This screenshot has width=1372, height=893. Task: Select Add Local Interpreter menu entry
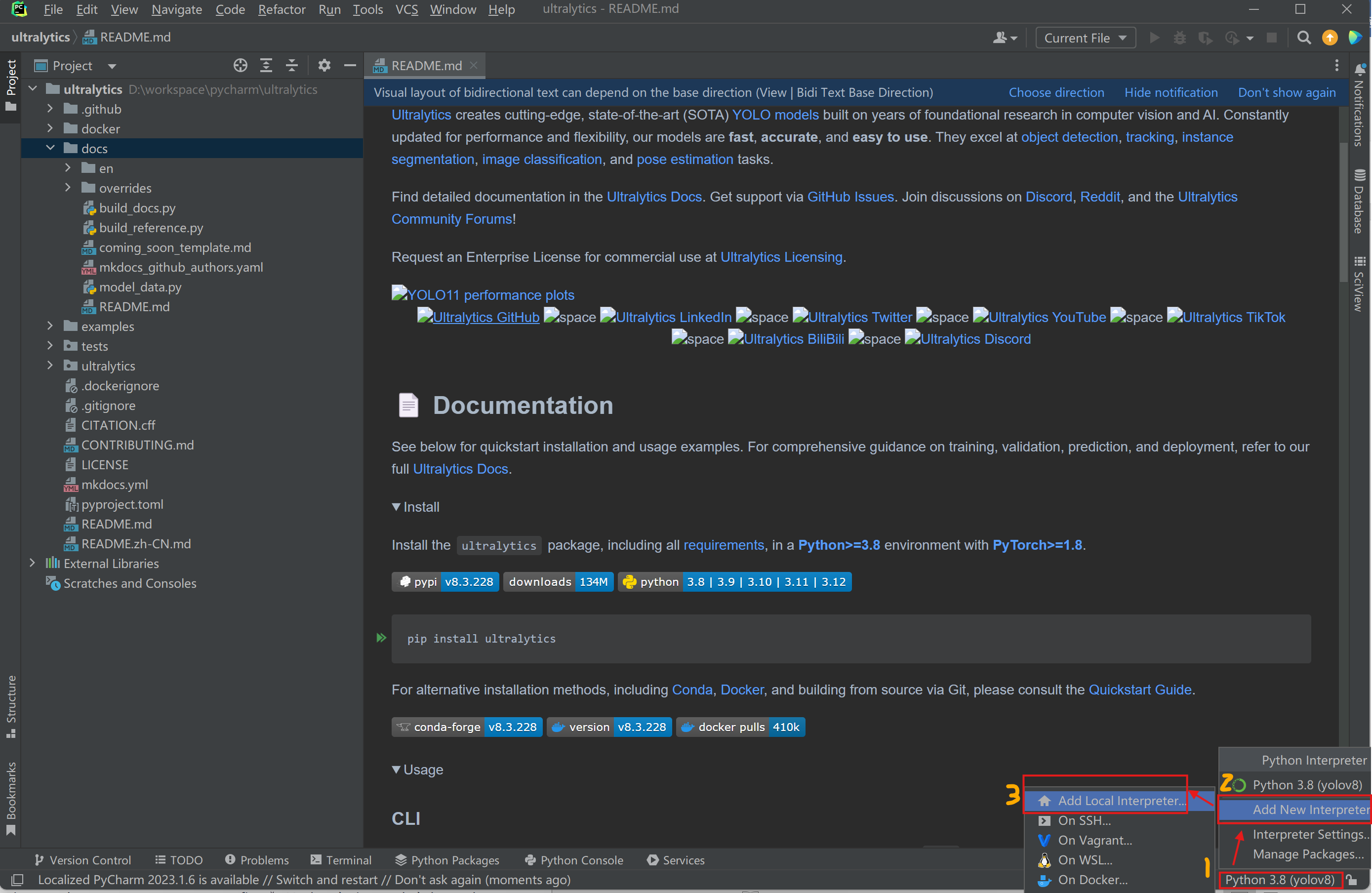click(1120, 800)
